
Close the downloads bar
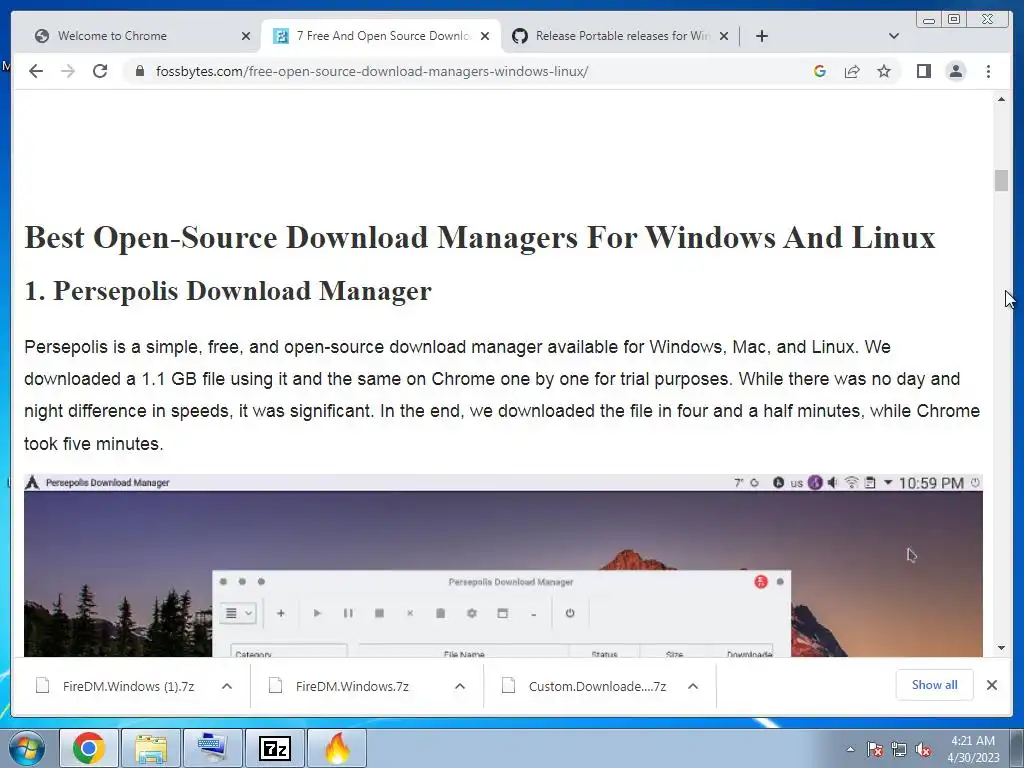(x=991, y=684)
